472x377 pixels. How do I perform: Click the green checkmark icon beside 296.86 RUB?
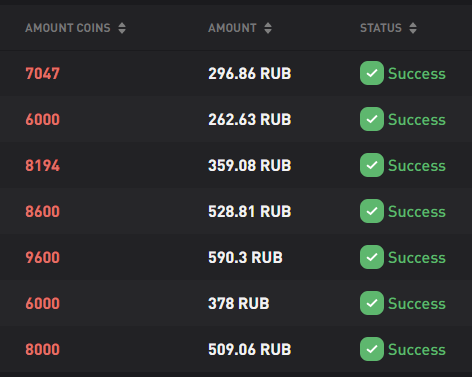[372, 73]
